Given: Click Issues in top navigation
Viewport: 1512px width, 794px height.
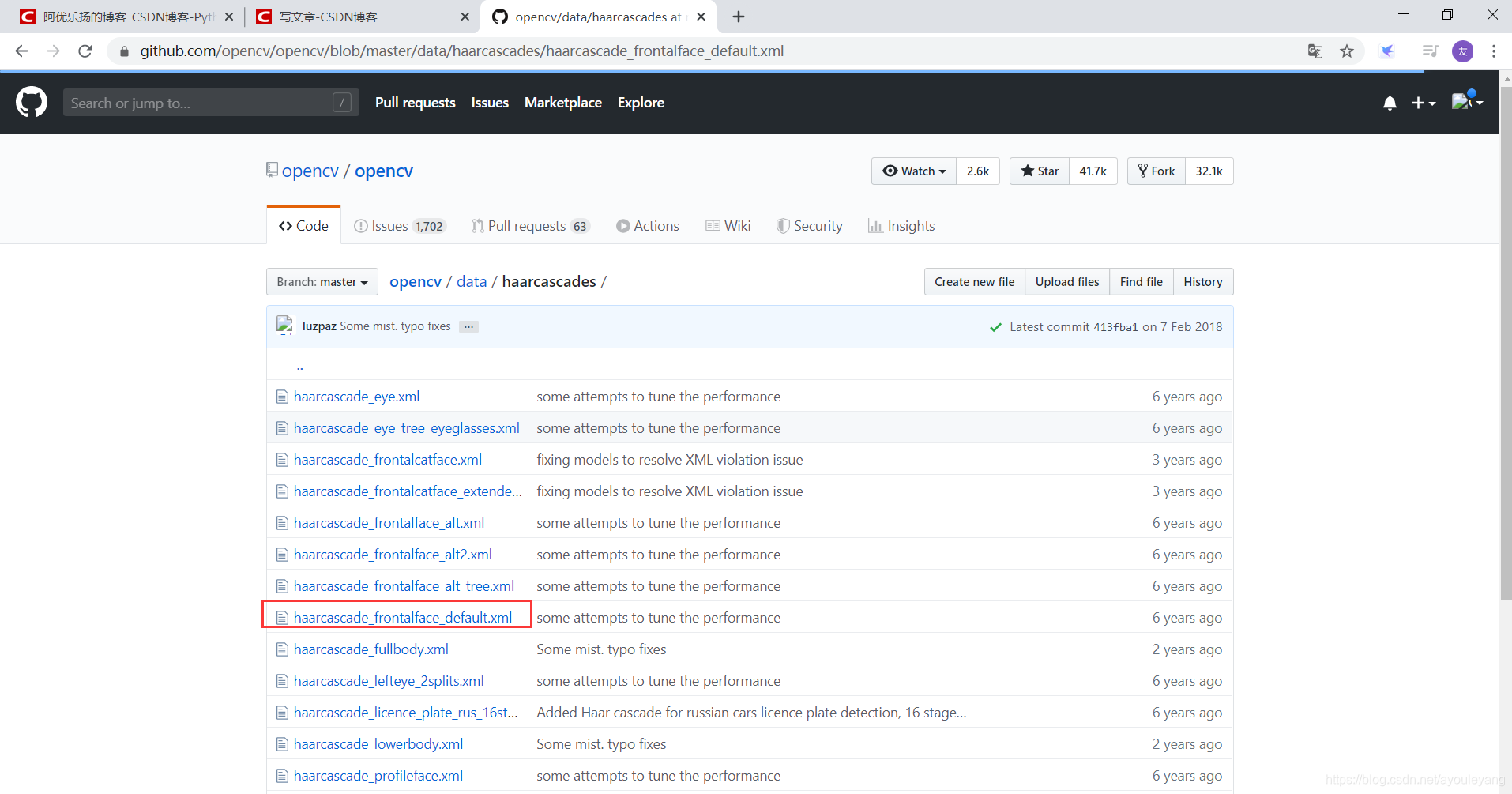Looking at the screenshot, I should 490,103.
